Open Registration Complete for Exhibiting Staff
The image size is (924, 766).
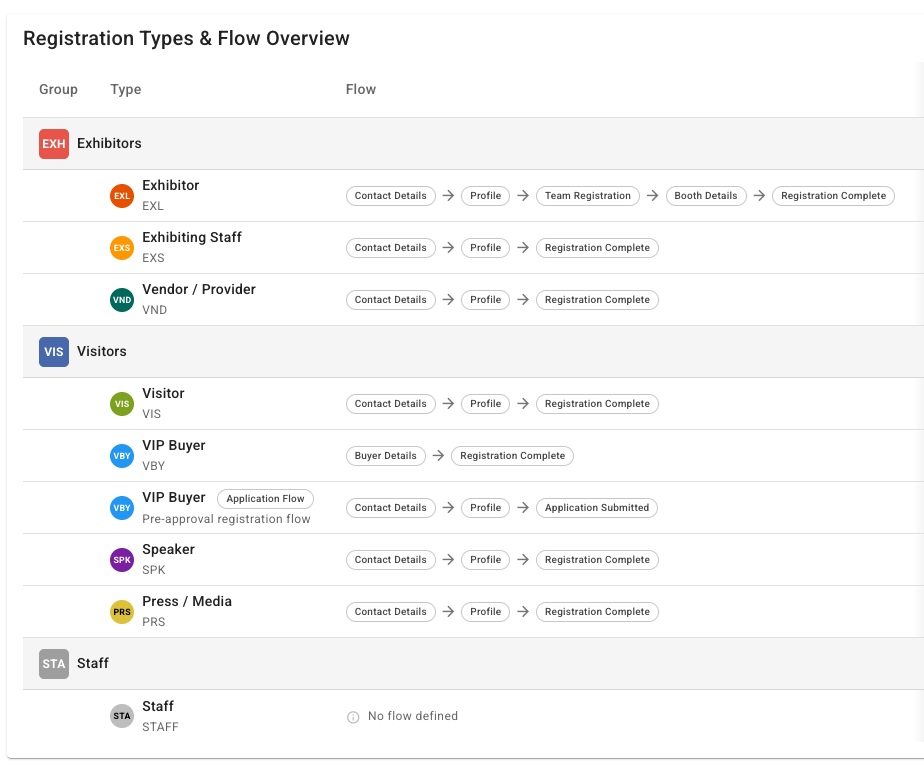pos(597,247)
